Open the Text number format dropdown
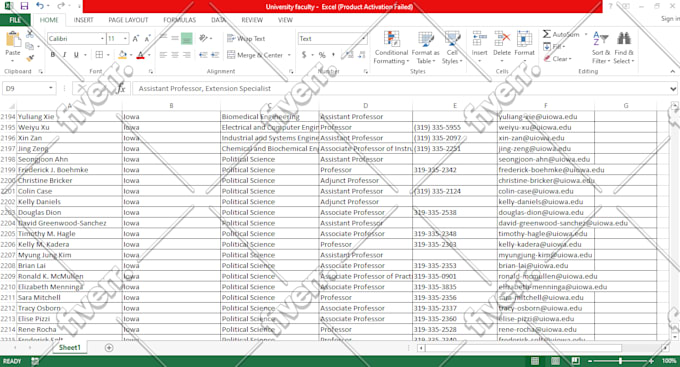The height and width of the screenshot is (367, 680). click(363, 39)
